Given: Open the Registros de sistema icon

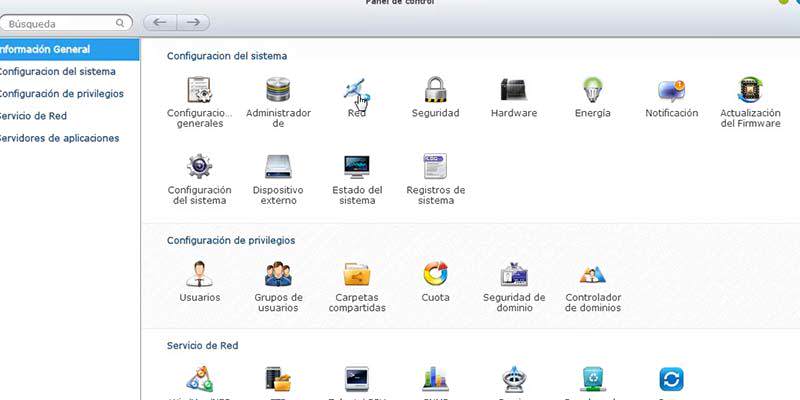Looking at the screenshot, I should [435, 166].
